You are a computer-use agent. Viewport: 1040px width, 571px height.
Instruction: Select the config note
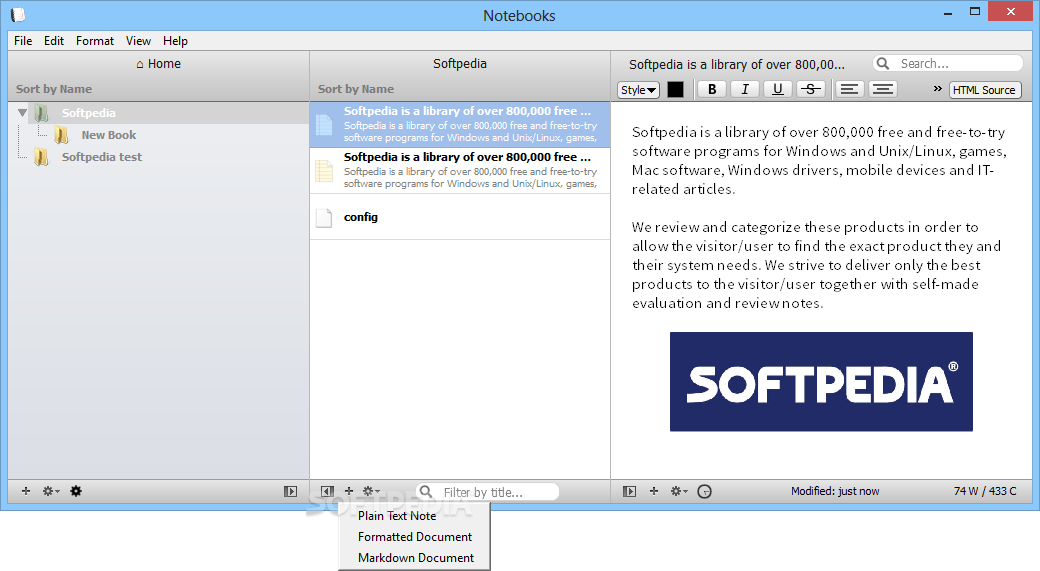(x=460, y=217)
